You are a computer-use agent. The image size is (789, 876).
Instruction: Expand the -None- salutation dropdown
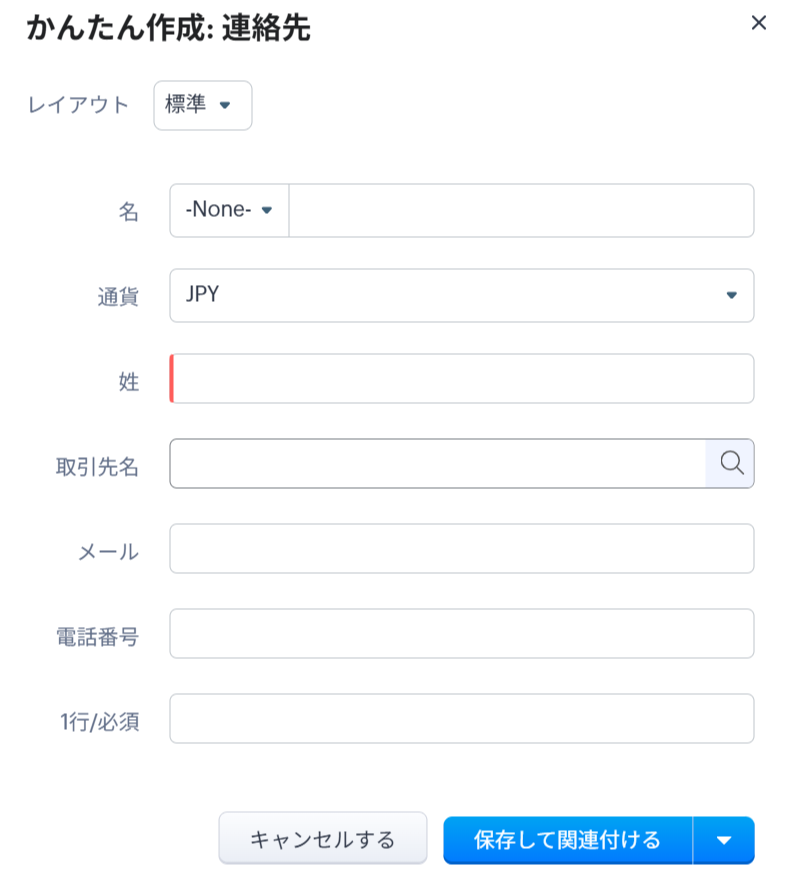coord(229,211)
